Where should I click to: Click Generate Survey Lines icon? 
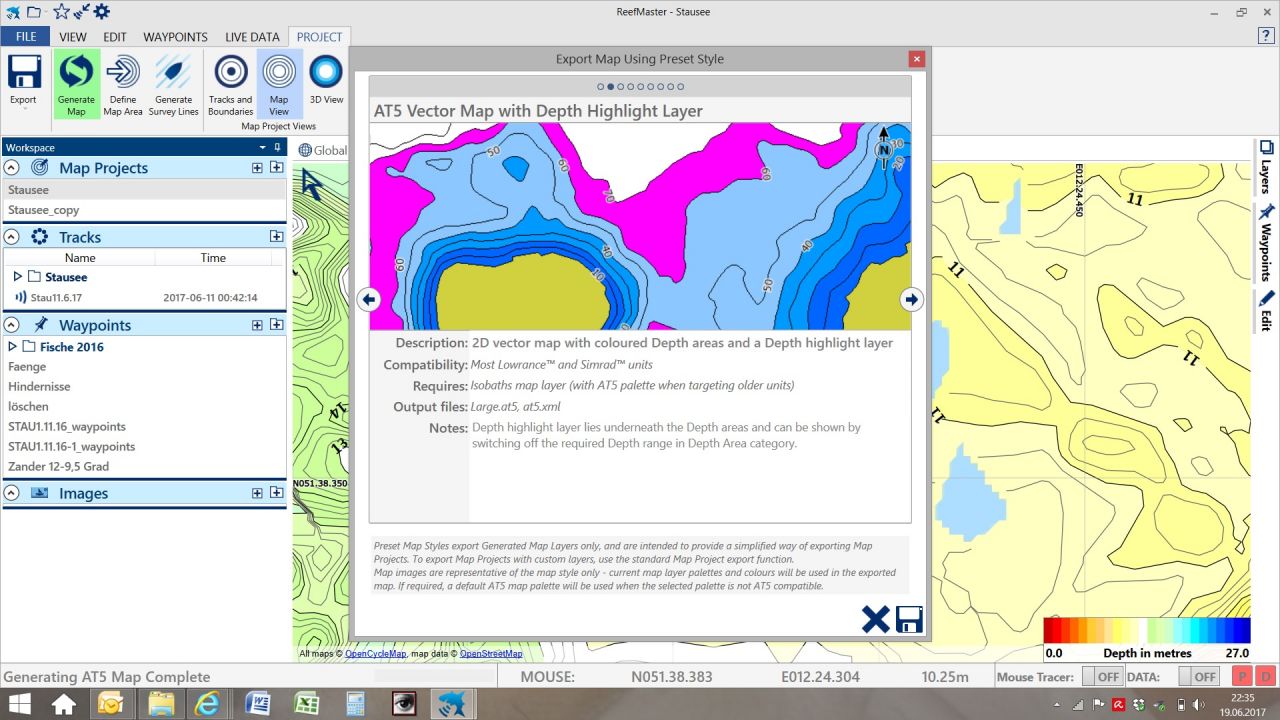[x=173, y=84]
